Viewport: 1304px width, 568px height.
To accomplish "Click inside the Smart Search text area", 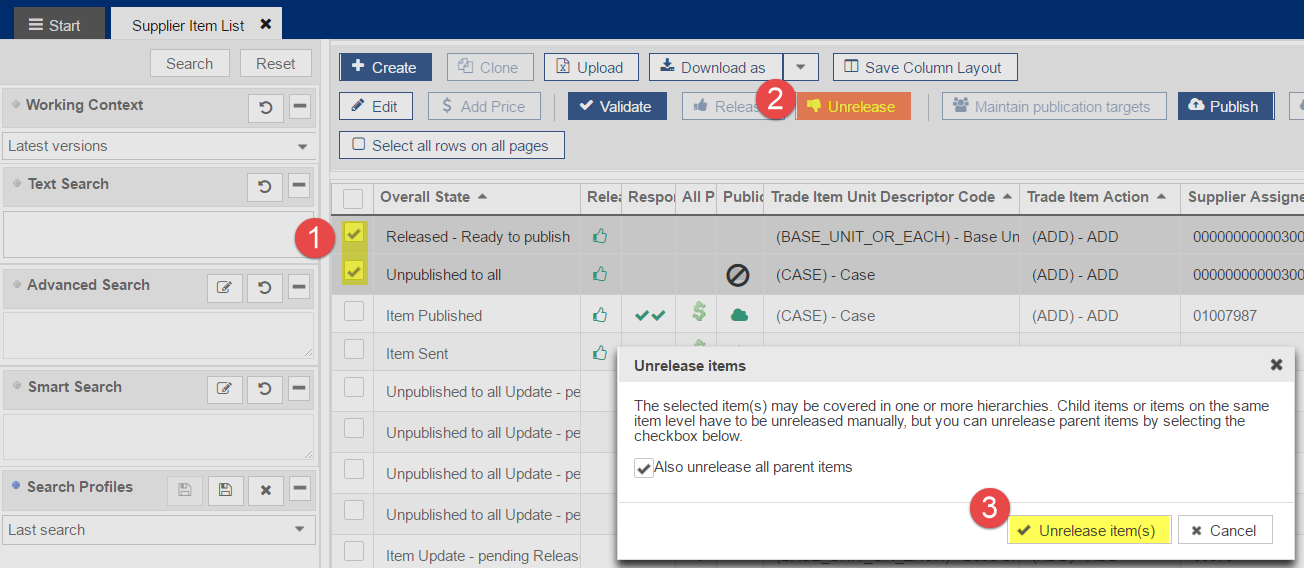I will [x=158, y=437].
